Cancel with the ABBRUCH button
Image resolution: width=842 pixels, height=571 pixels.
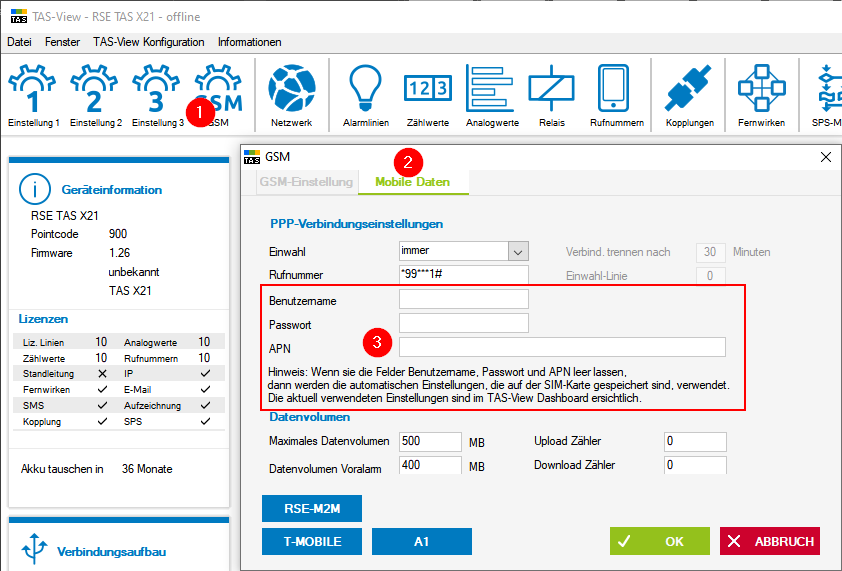[770, 541]
